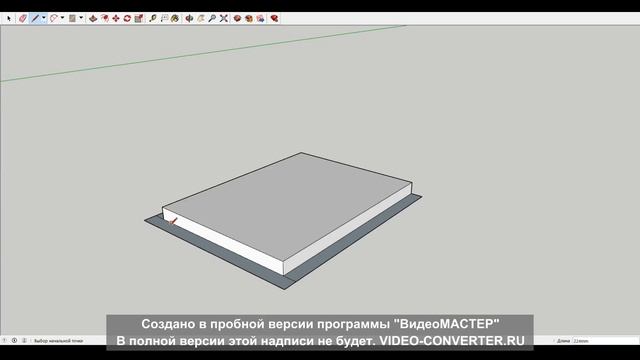Choose the Zoom magnifier tool
This screenshot has height=360, width=640.
point(212,18)
